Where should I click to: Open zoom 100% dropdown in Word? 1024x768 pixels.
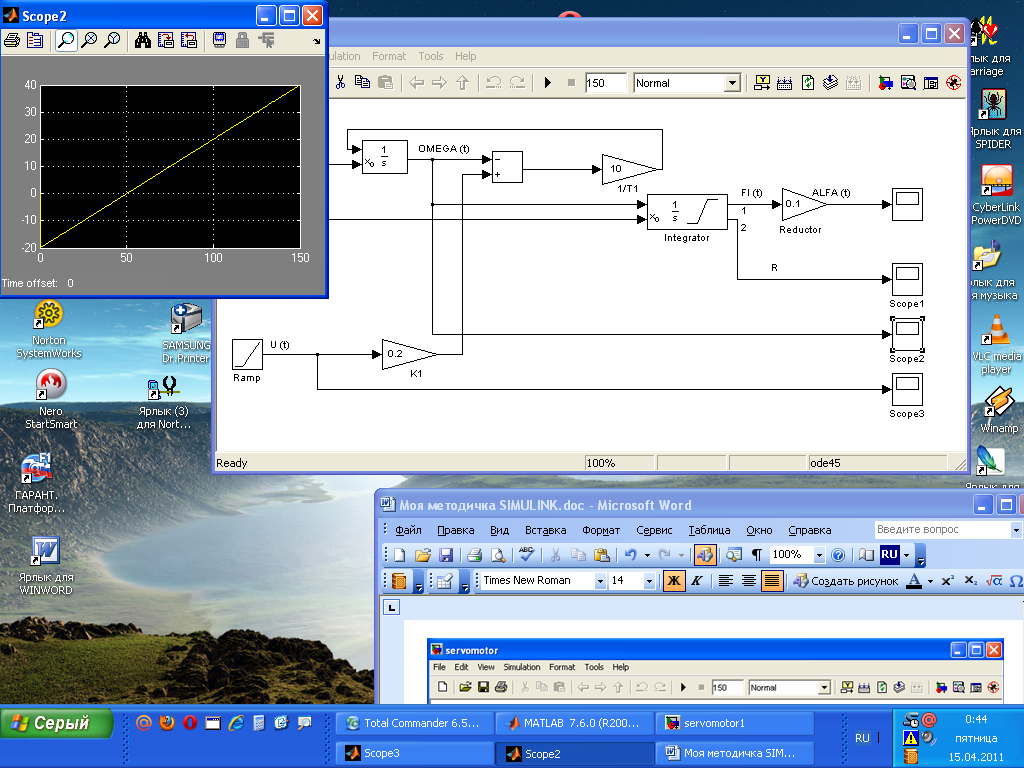(x=819, y=555)
